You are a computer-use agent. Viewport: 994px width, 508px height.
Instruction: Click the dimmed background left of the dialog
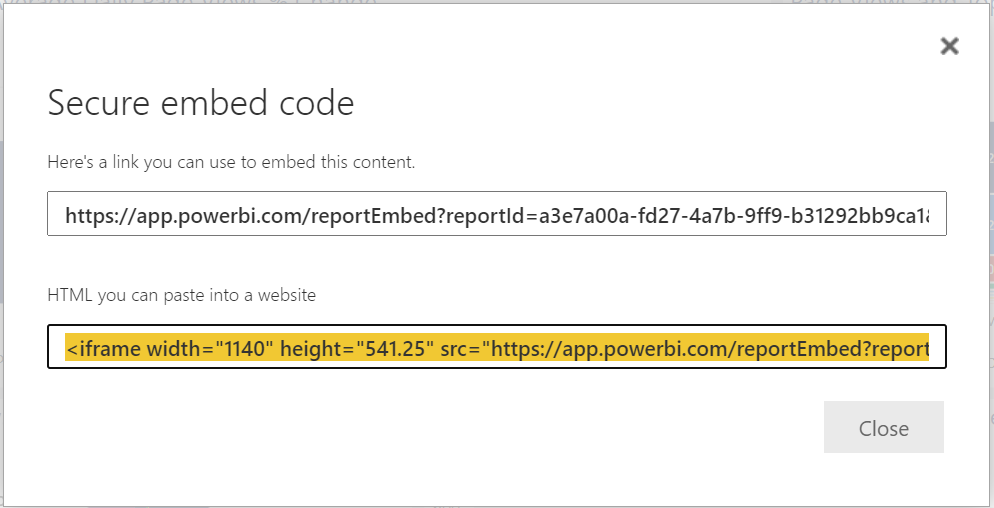(x=3, y=250)
